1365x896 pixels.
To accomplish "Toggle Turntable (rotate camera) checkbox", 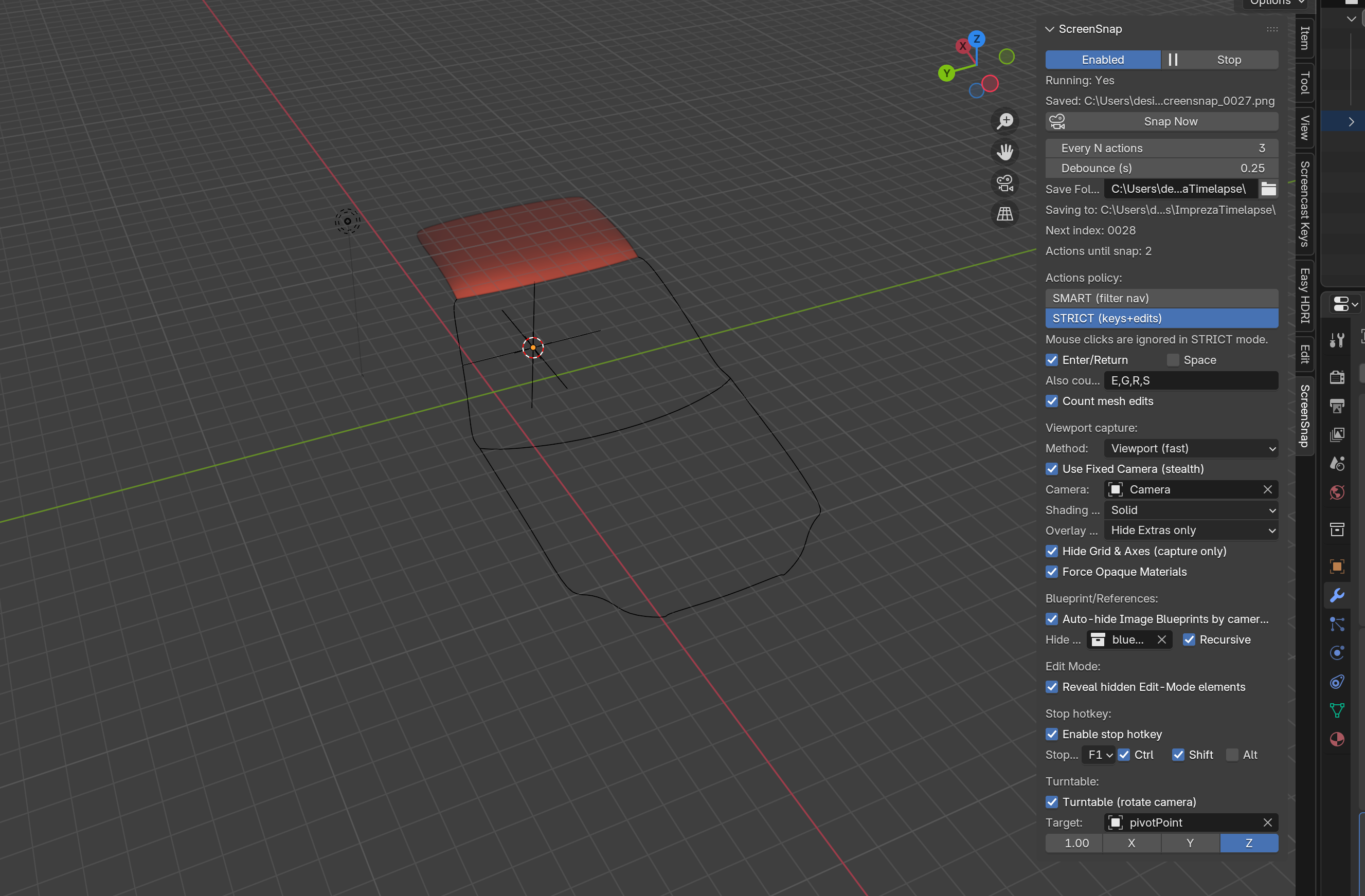I will click(x=1052, y=802).
